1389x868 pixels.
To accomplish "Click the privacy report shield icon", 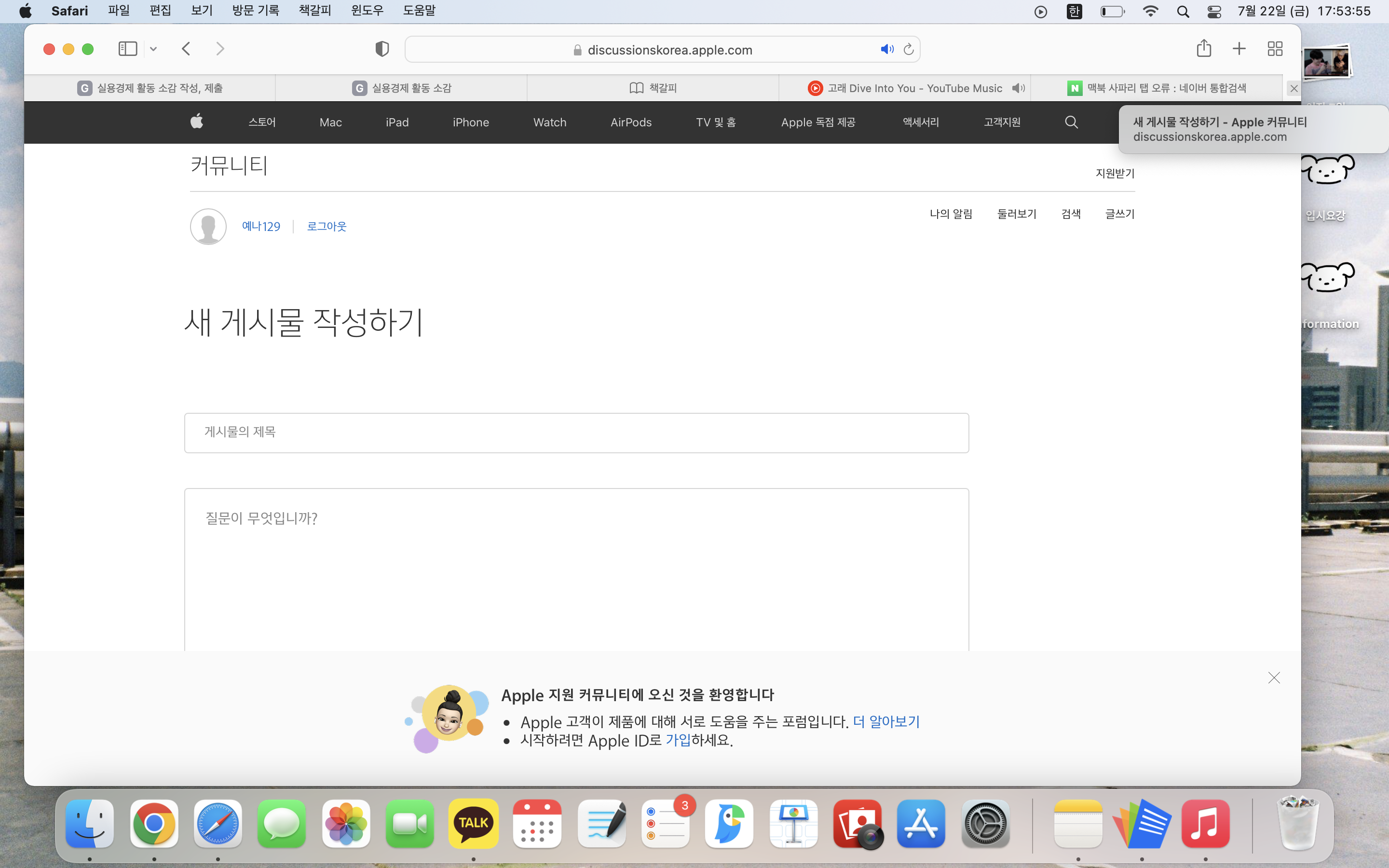I will (x=381, y=49).
